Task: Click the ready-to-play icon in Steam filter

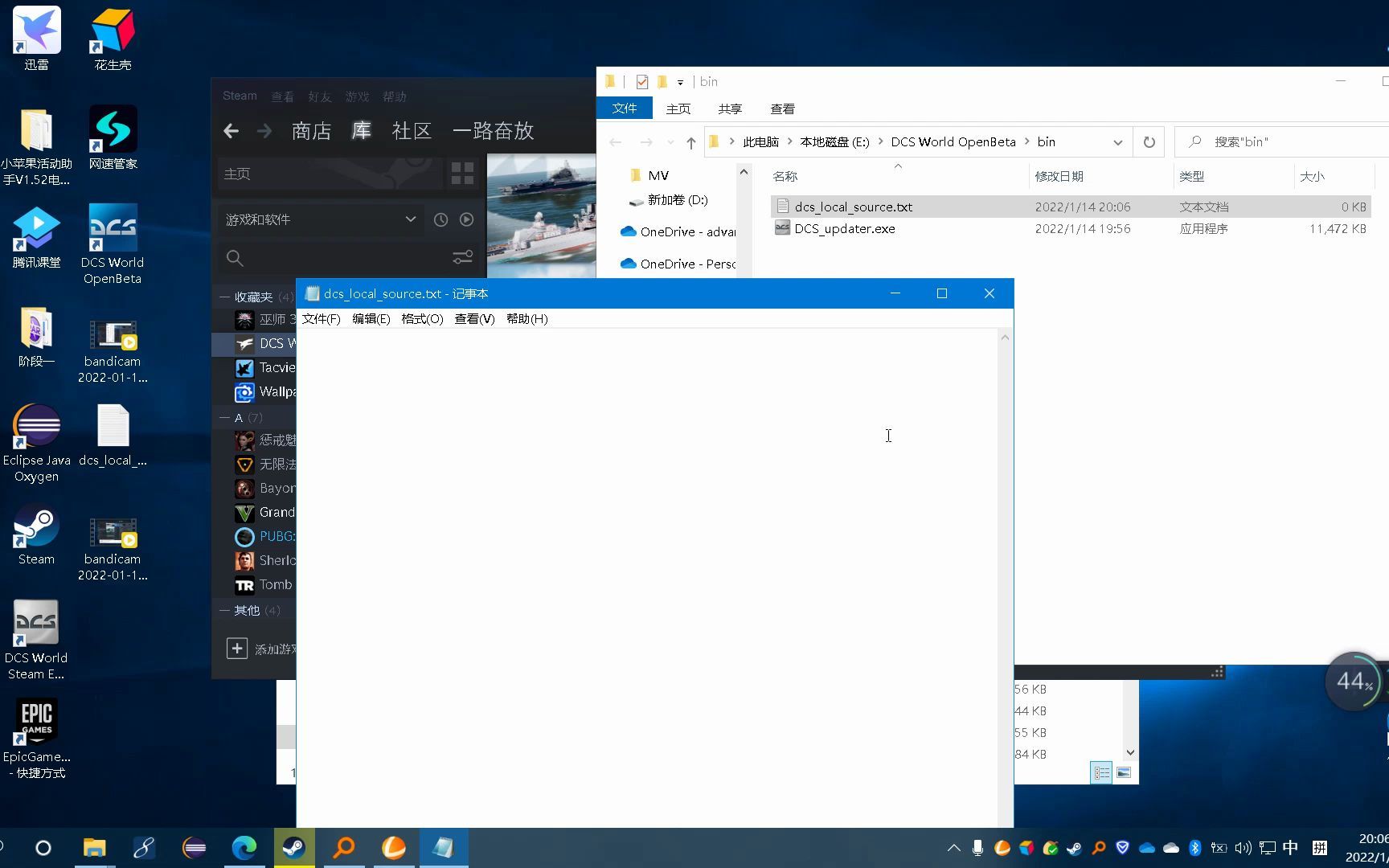Action: [466, 219]
